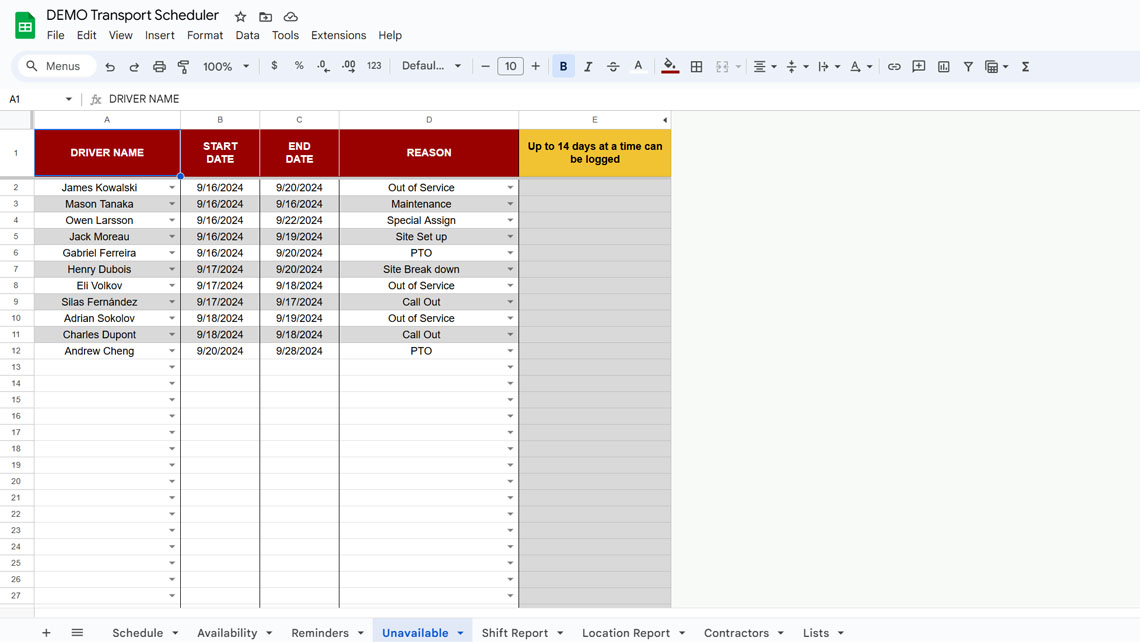Check cloud save status icon
Image resolution: width=1140 pixels, height=642 pixels.
coord(290,17)
